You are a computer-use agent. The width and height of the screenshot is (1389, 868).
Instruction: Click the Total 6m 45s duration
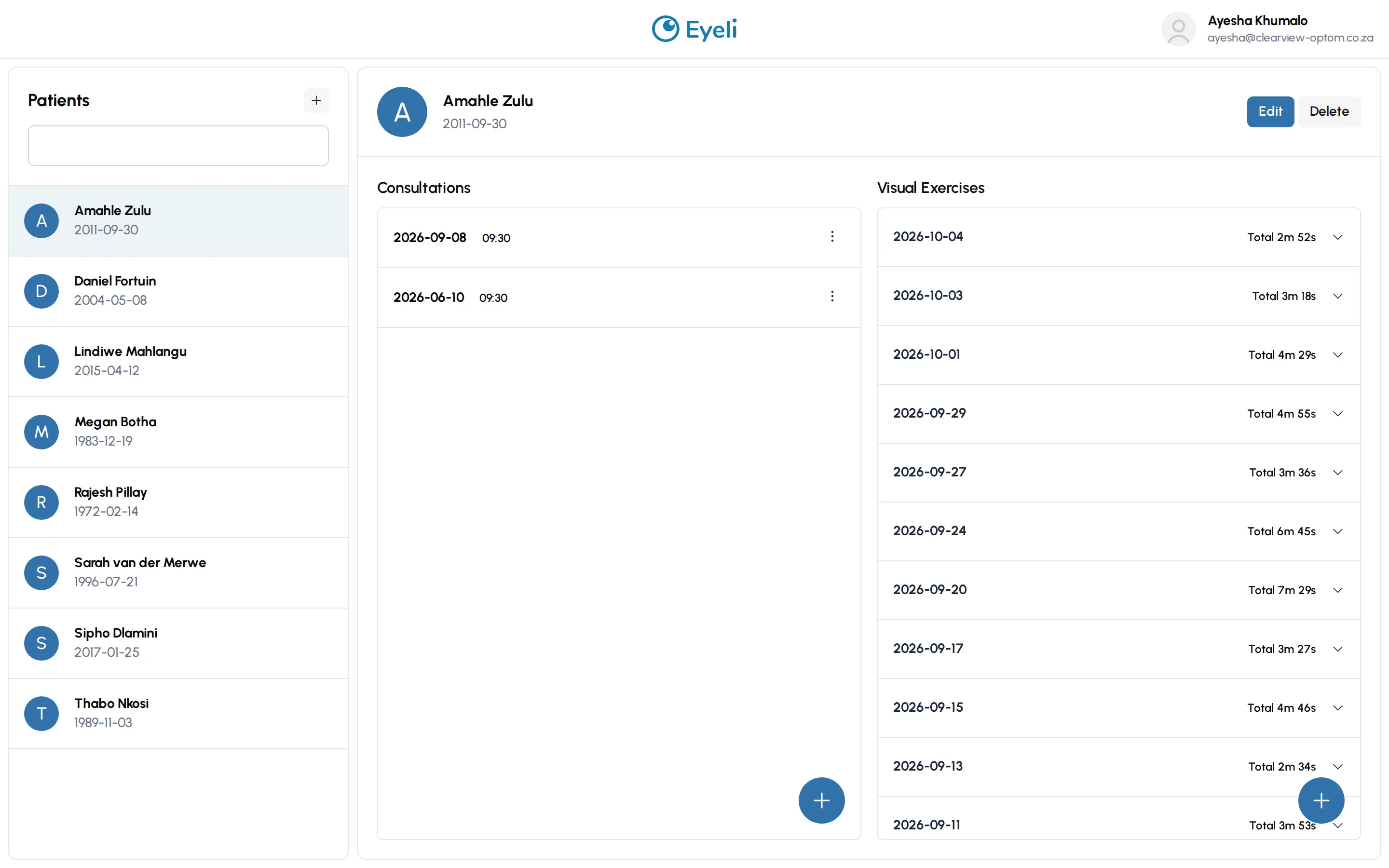pos(1281,531)
